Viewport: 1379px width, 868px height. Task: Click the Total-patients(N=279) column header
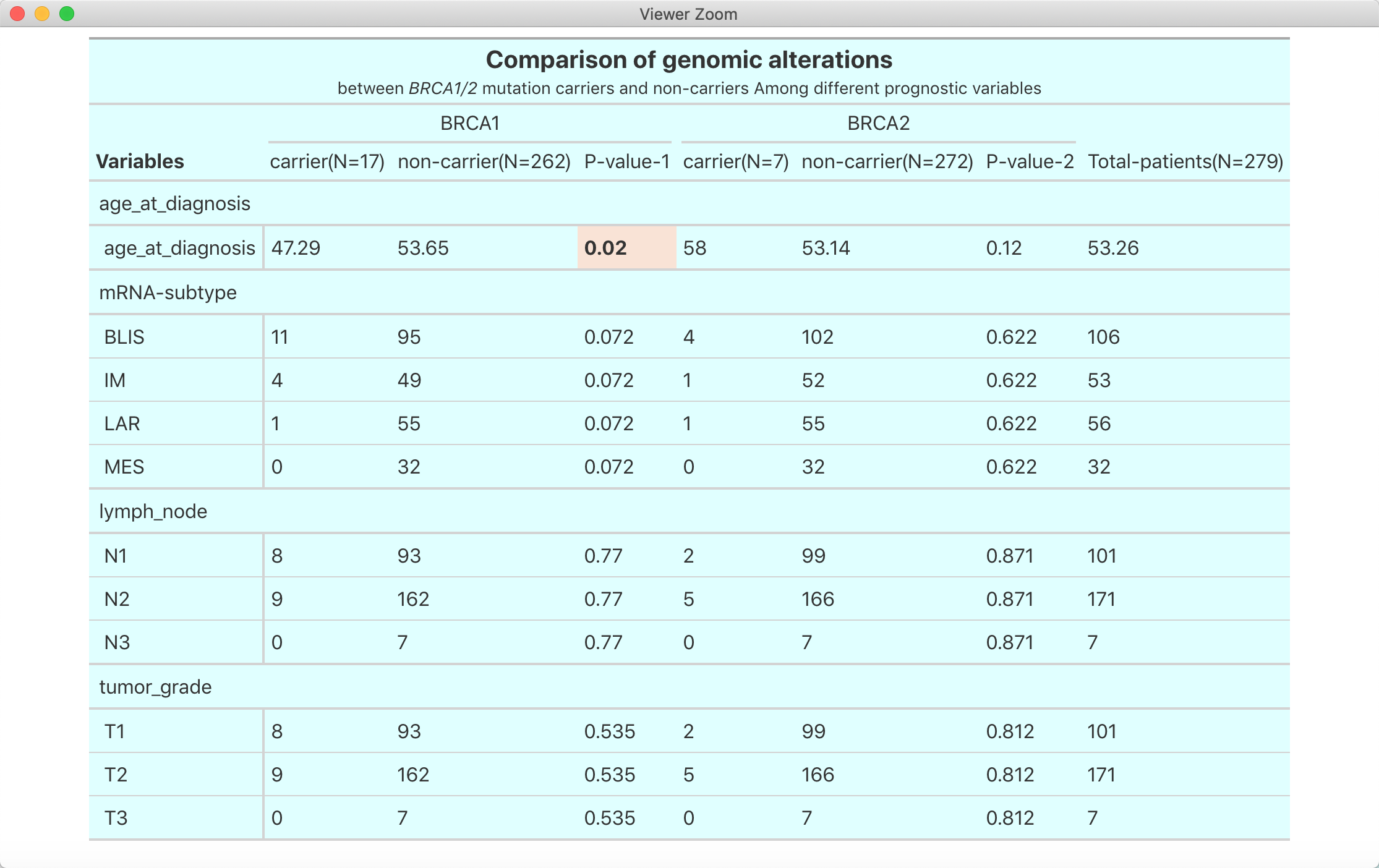1185,161
